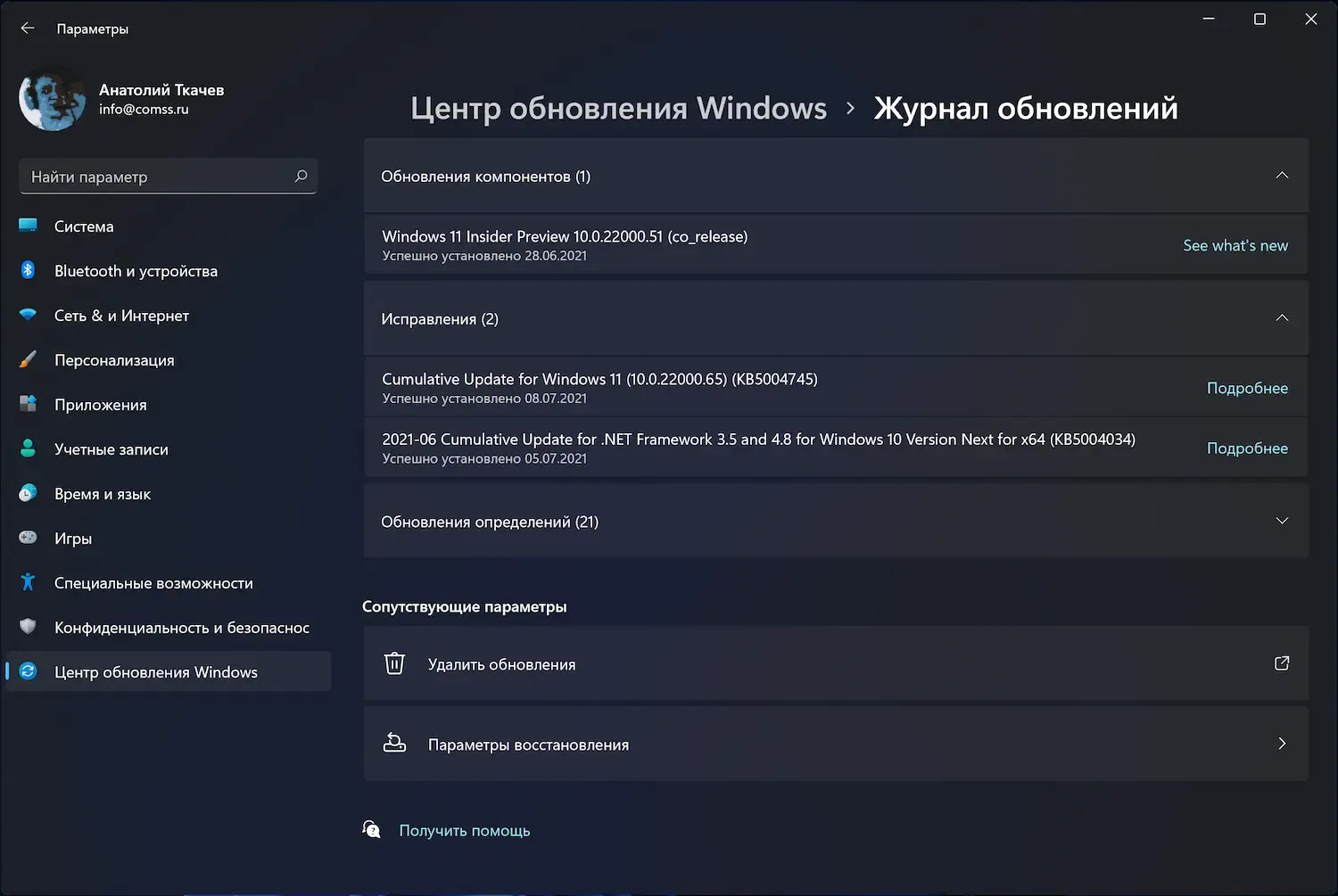Click Получить помощь link
This screenshot has height=896, width=1338.
(465, 830)
